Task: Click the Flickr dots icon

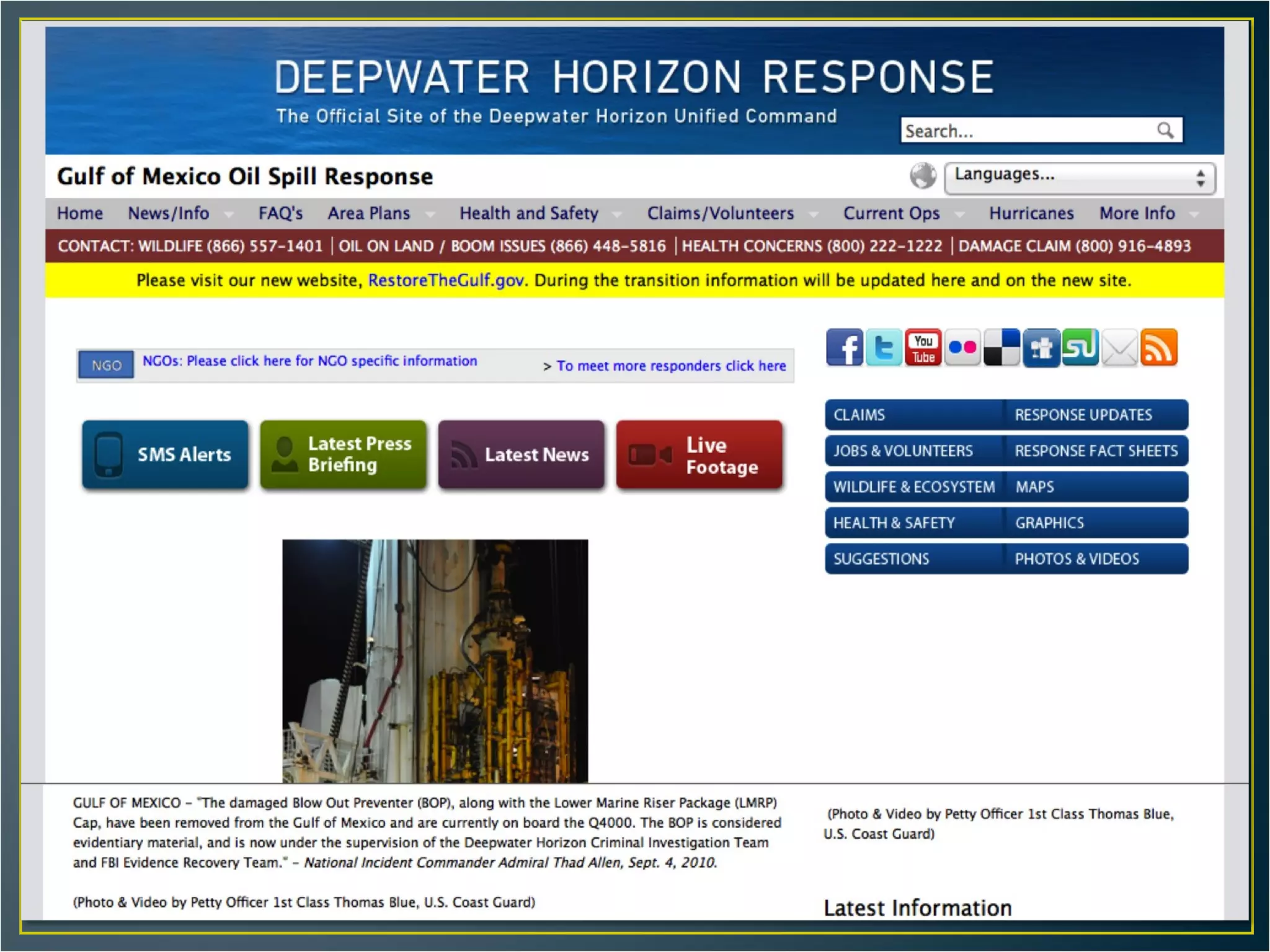Action: point(962,348)
